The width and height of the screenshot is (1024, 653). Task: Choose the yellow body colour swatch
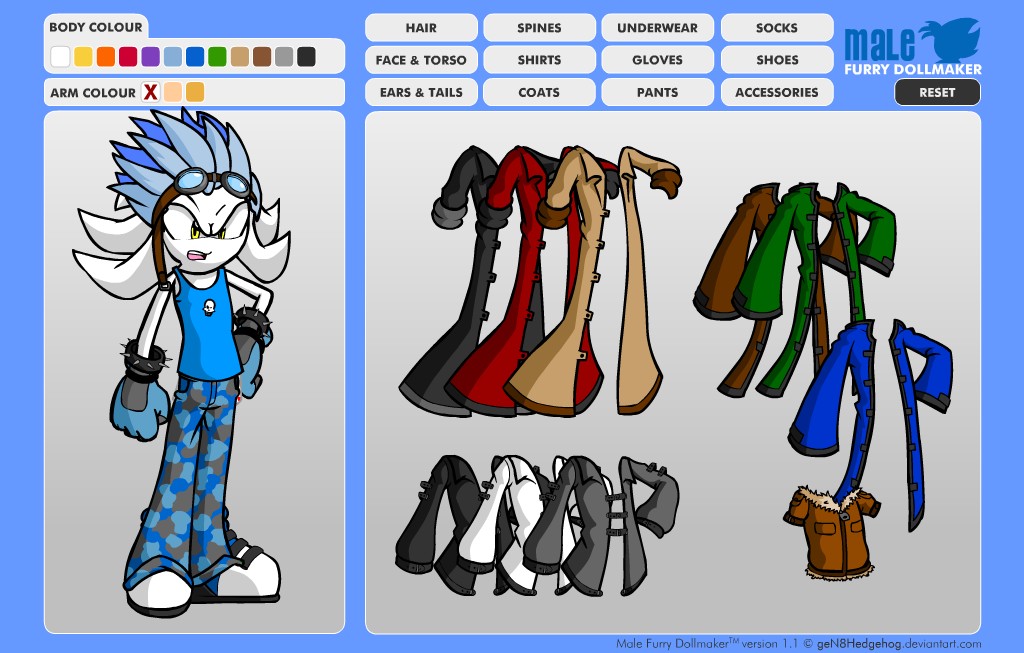(83, 57)
